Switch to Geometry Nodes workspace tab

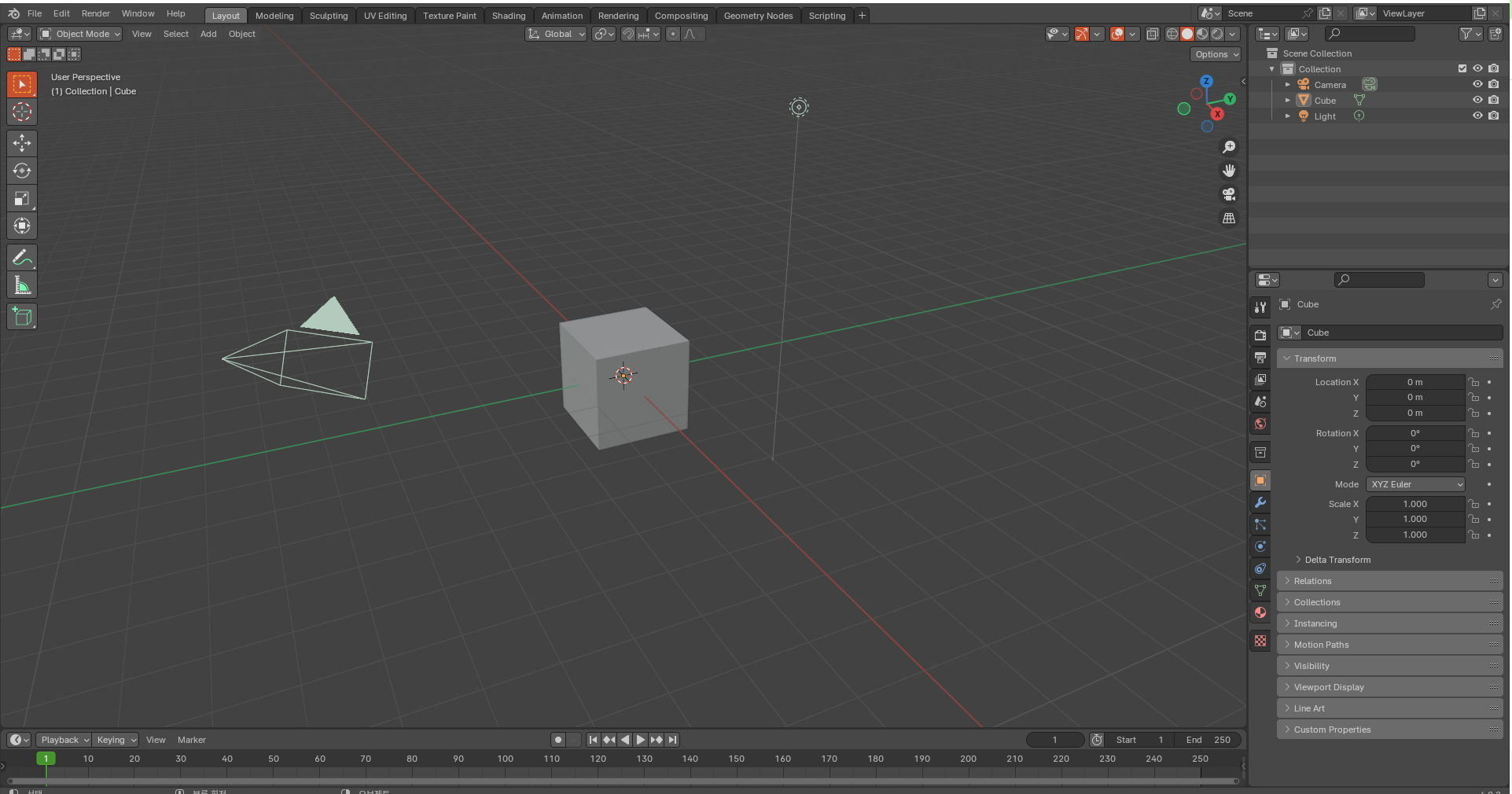[x=758, y=16]
